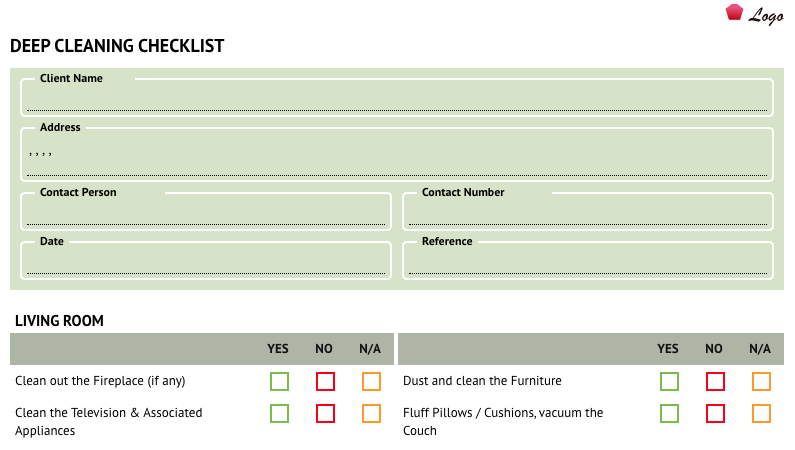The height and width of the screenshot is (450, 795).
Task: Check NO for Dust and clean the Furniture
Action: click(715, 382)
